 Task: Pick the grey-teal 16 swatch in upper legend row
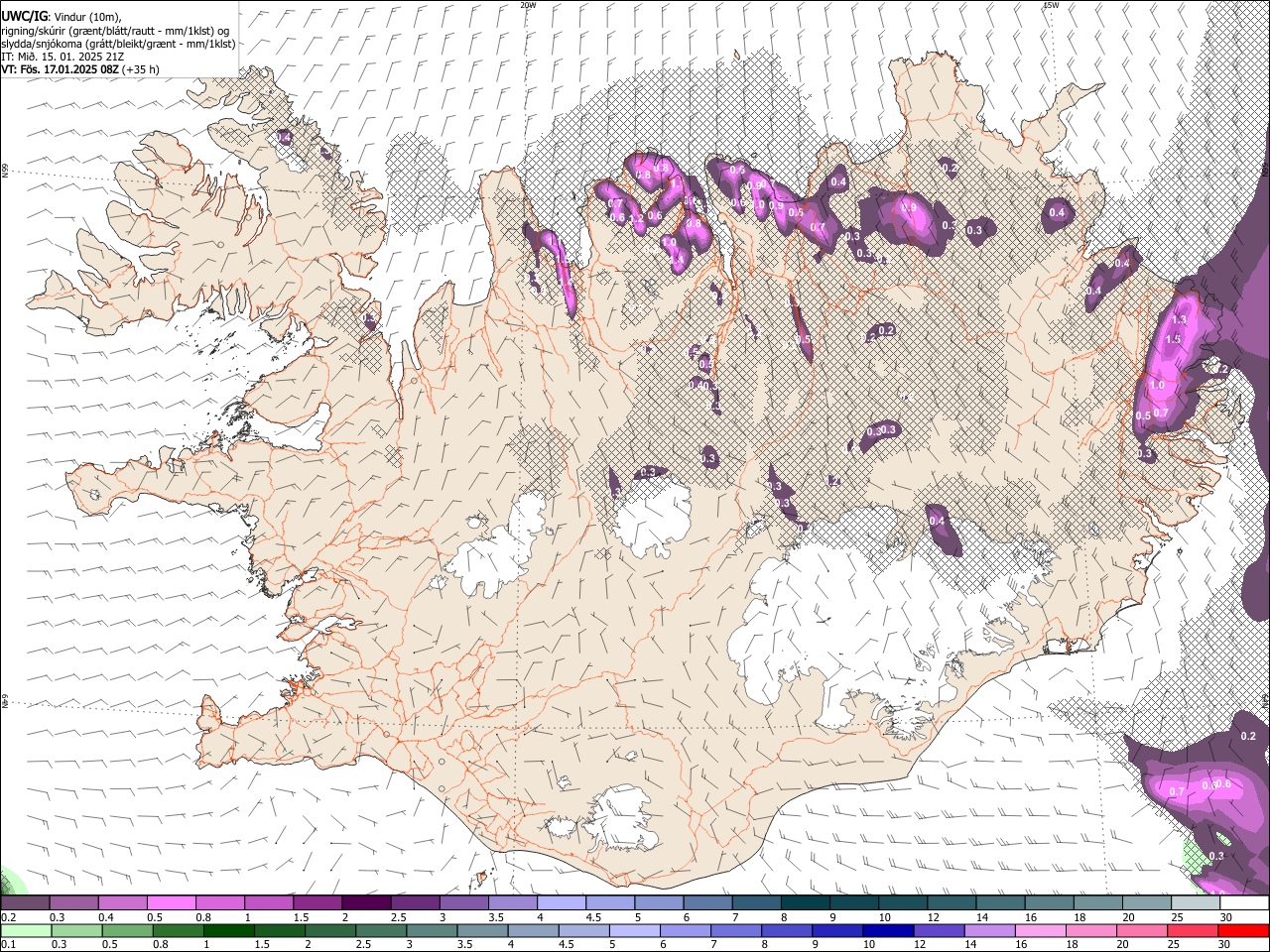[1050, 903]
